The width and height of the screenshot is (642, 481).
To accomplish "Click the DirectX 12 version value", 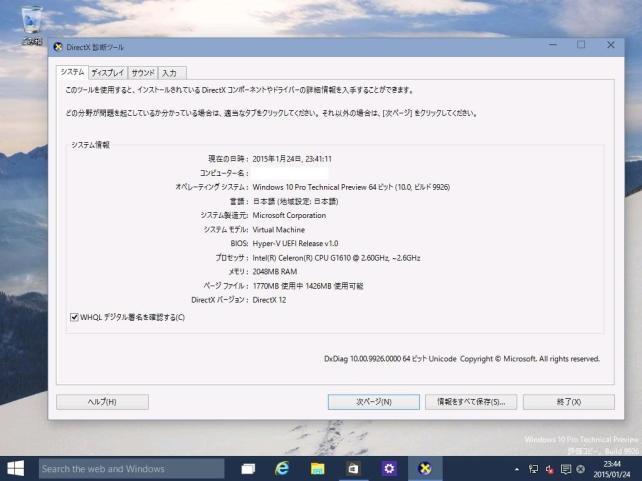I will (269, 300).
